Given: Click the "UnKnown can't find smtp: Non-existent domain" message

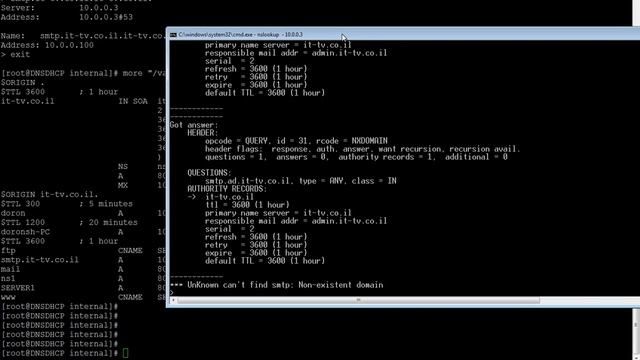Looking at the screenshot, I should pyautogui.click(x=276, y=285).
